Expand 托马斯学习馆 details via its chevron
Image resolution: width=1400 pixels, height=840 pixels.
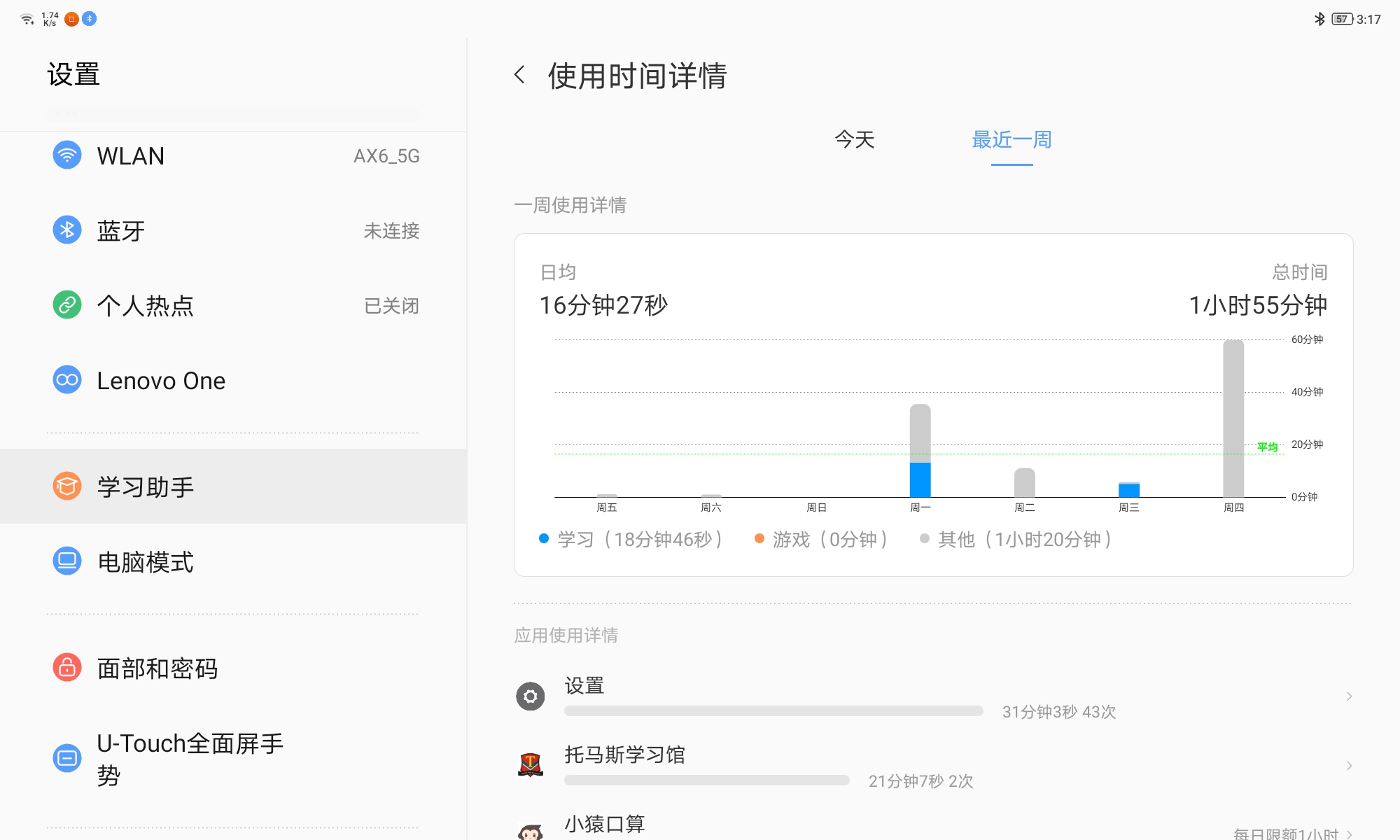1350,765
